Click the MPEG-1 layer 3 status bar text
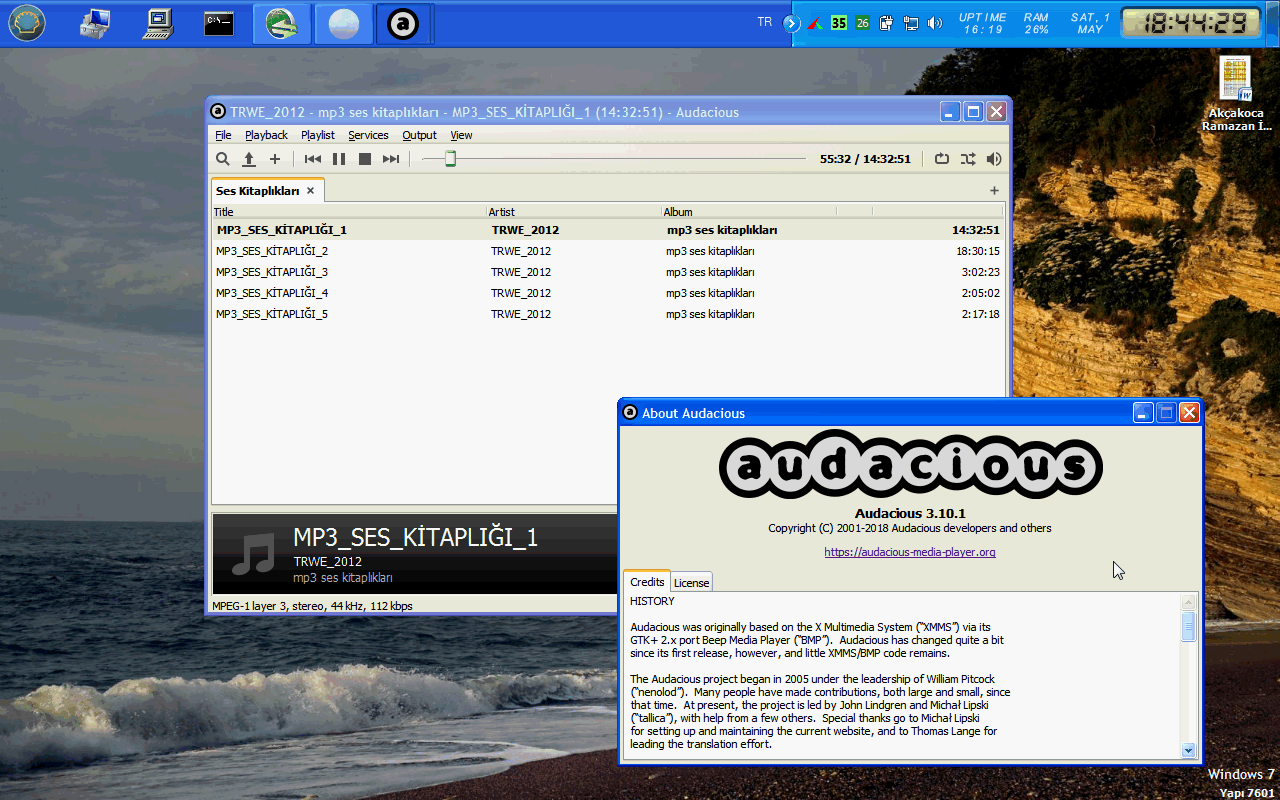The width and height of the screenshot is (1280, 800). coord(312,605)
